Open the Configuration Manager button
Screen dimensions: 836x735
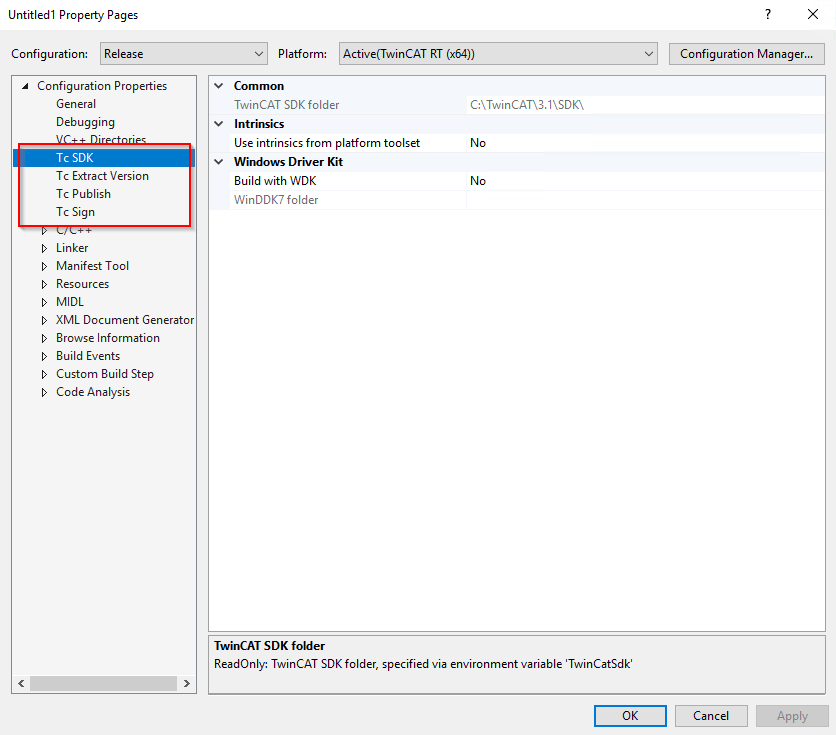(746, 54)
